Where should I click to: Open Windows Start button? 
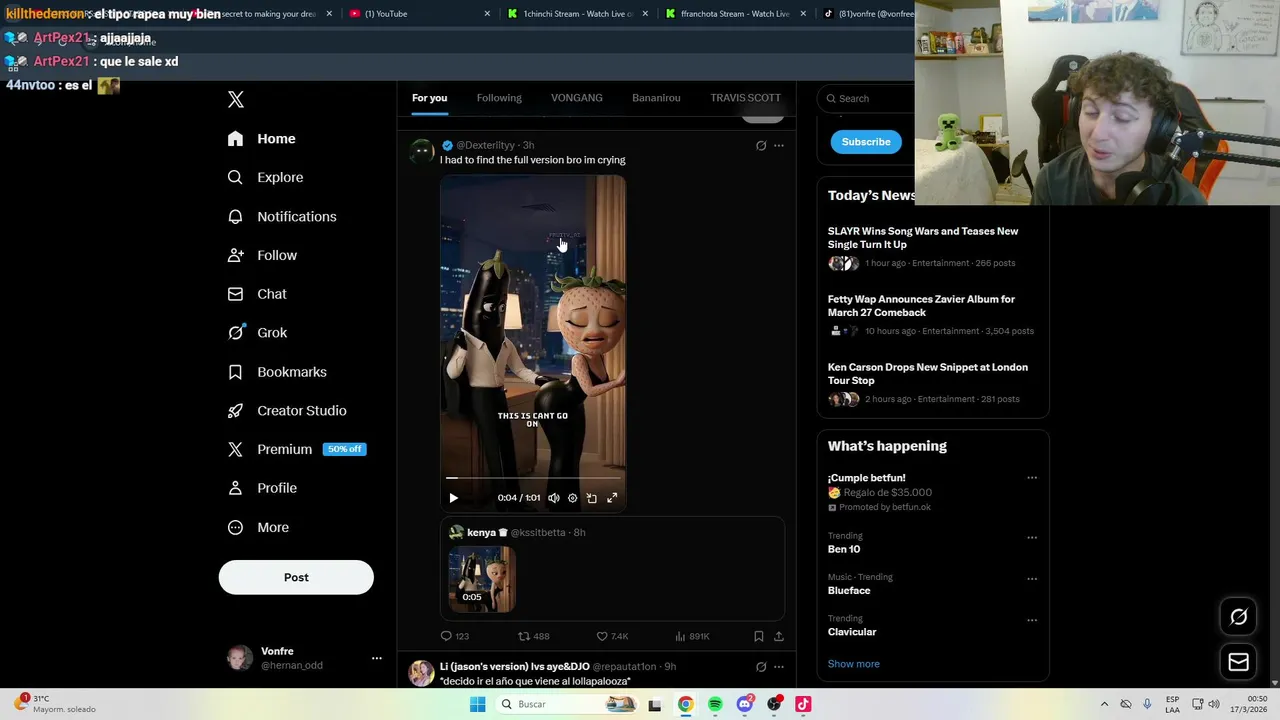(x=478, y=704)
